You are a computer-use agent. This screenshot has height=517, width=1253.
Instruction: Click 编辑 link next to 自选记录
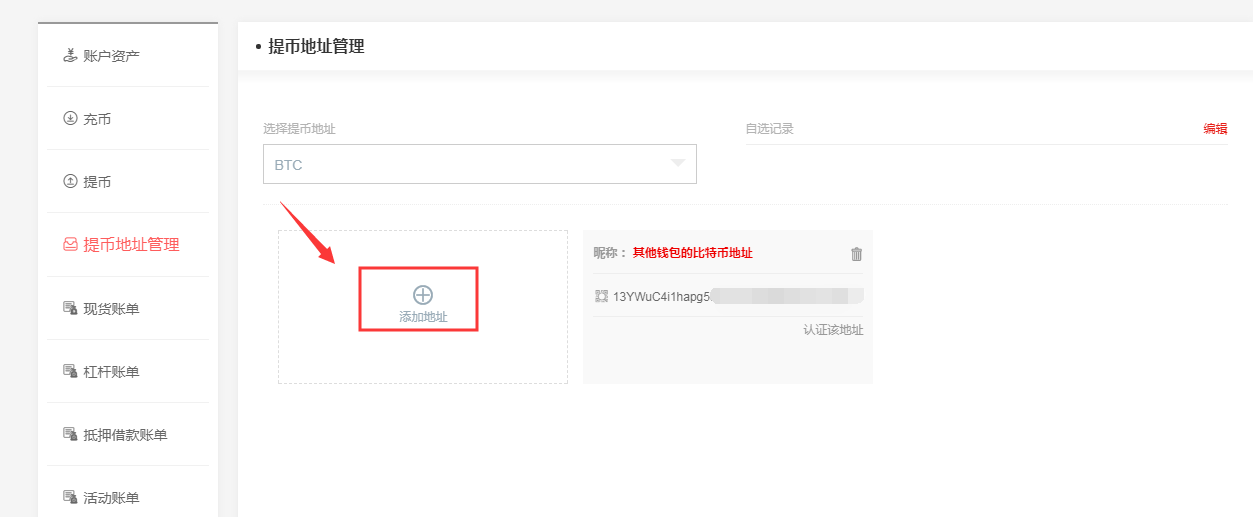click(x=1215, y=129)
